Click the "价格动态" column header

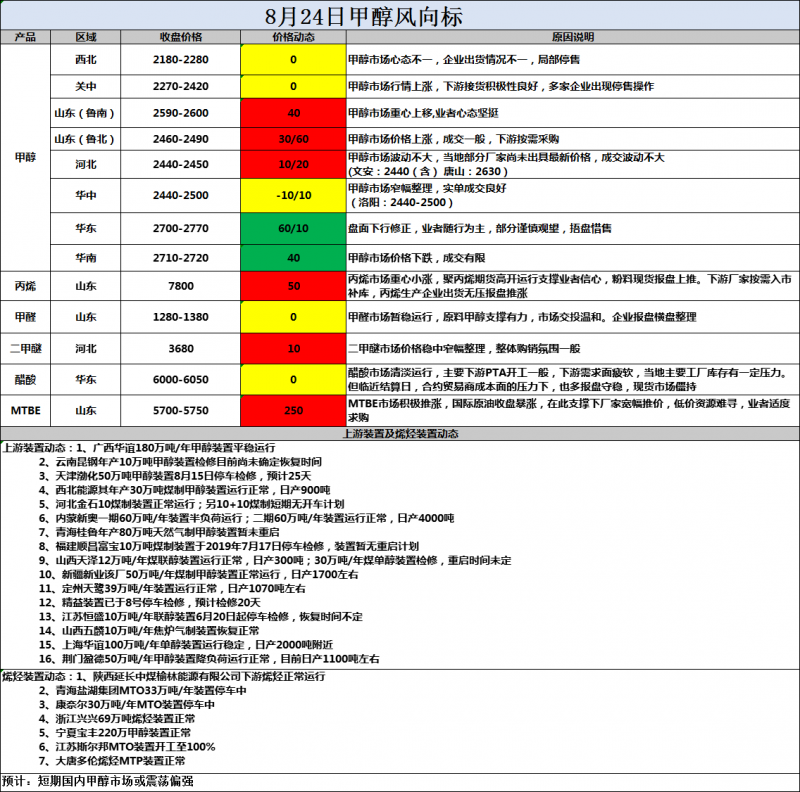click(x=293, y=37)
